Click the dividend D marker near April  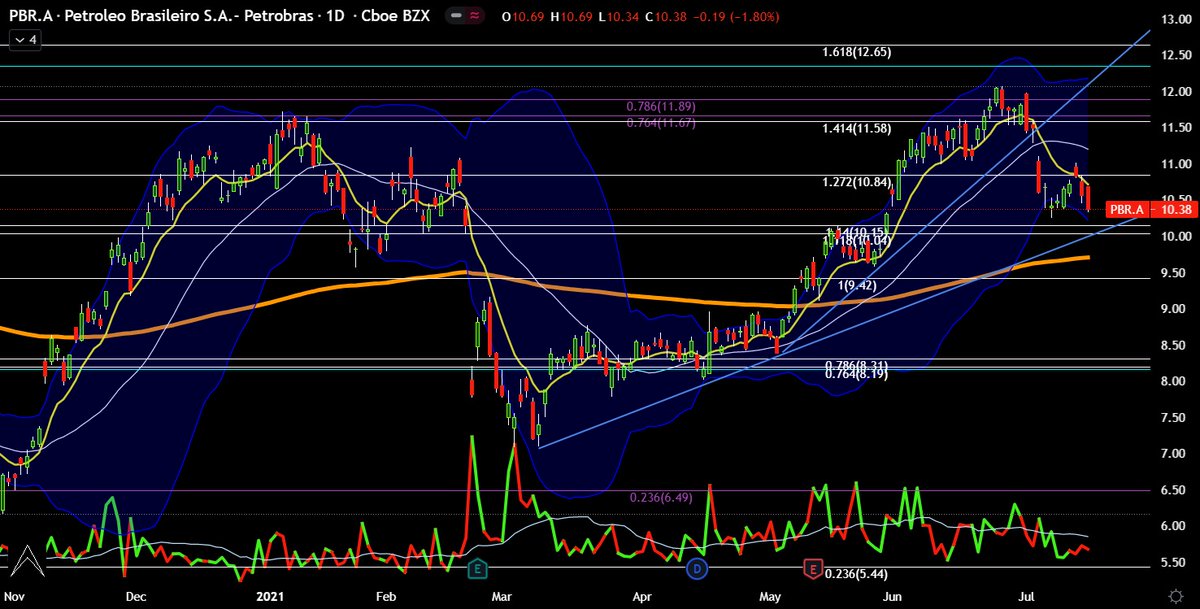pos(696,569)
